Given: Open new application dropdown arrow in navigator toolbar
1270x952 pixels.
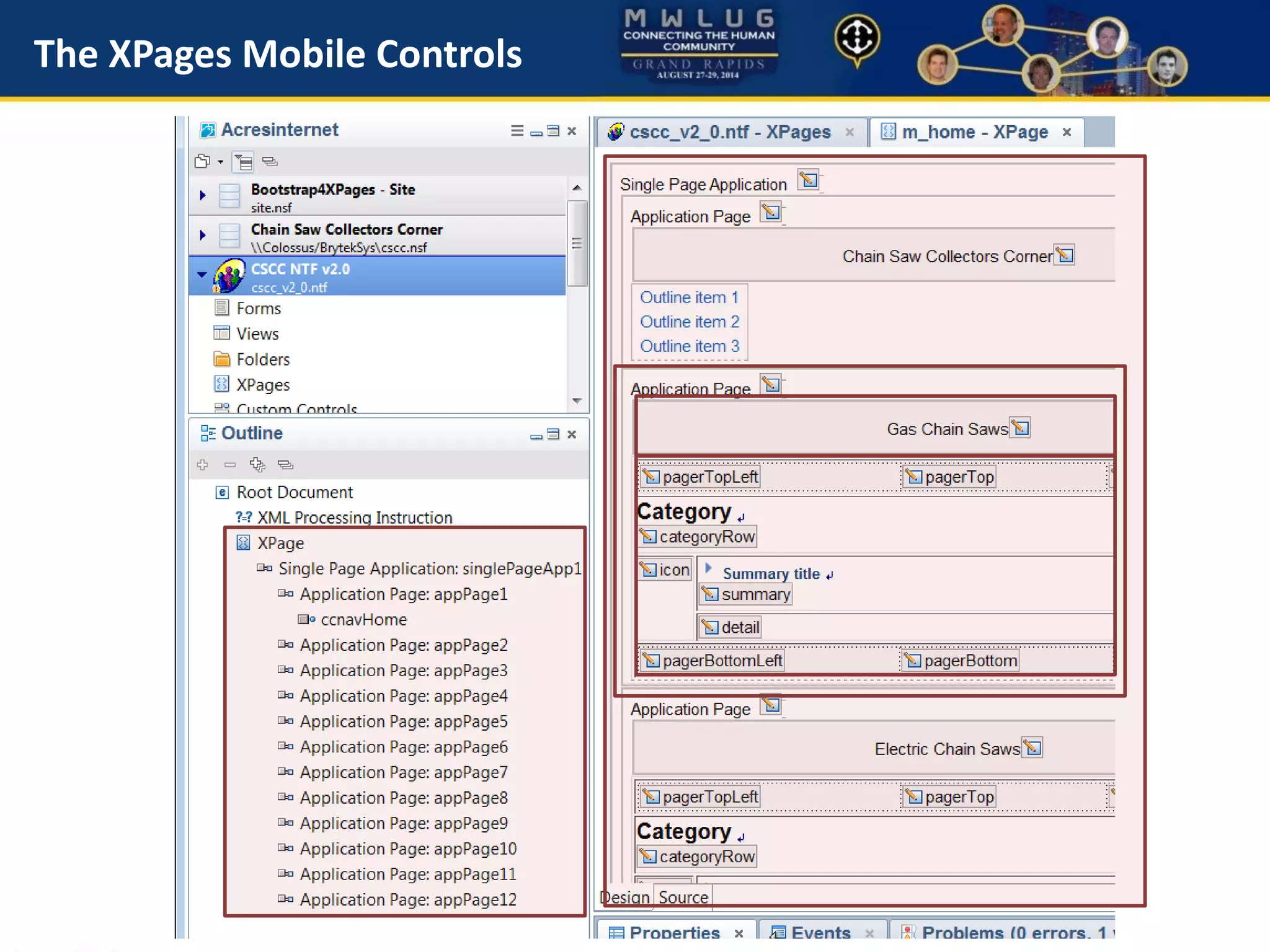Looking at the screenshot, I should pyautogui.click(x=220, y=162).
